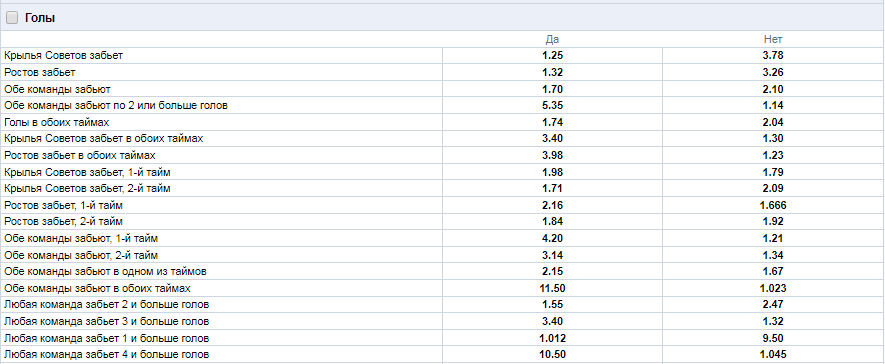Choose 1.32 odds for Ростов забьет

(552, 72)
